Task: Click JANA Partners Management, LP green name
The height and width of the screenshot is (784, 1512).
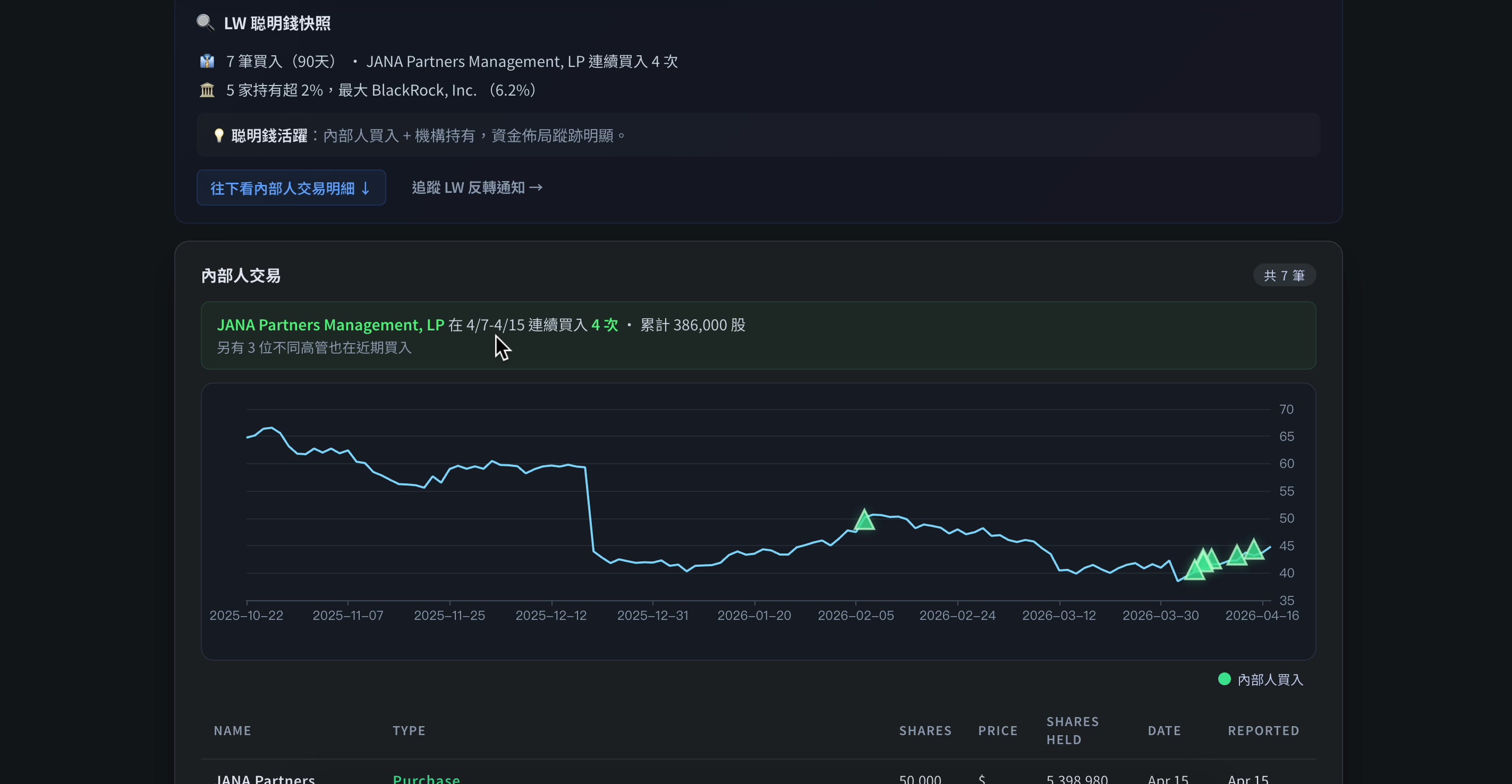Action: click(330, 325)
